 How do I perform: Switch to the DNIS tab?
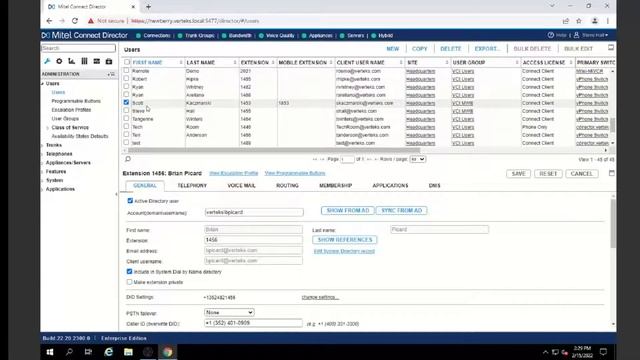434,185
